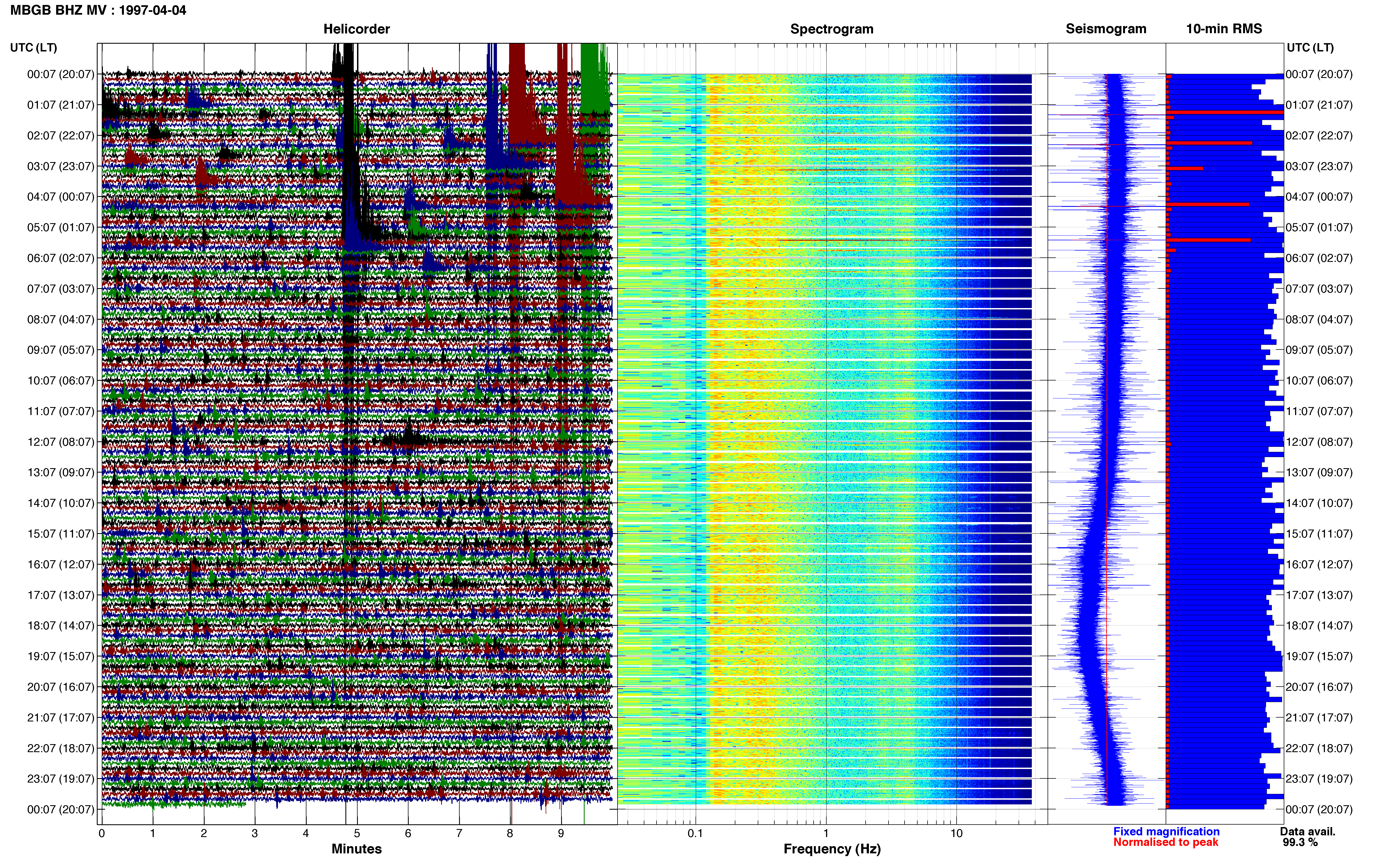Click left time label '09:07 (05:07)'
Viewport: 1388px width, 868px height.
point(61,350)
